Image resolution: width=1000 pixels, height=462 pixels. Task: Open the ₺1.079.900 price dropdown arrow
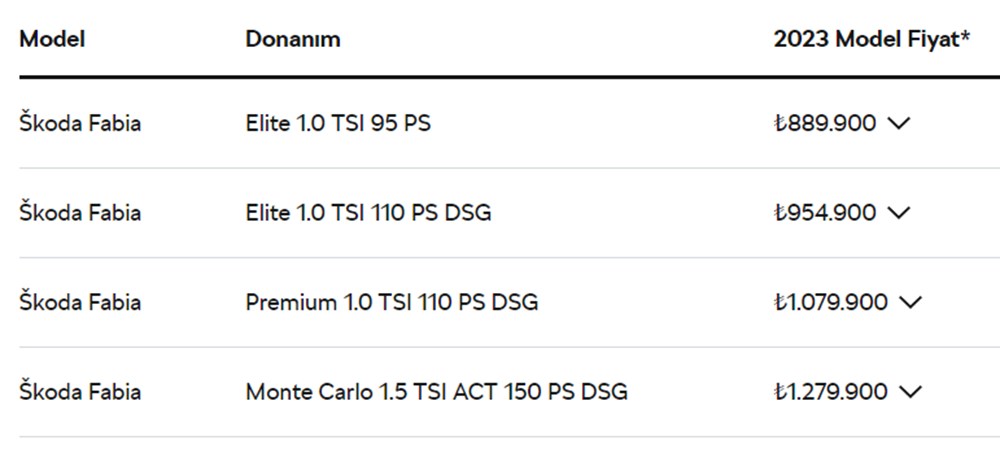(x=910, y=302)
